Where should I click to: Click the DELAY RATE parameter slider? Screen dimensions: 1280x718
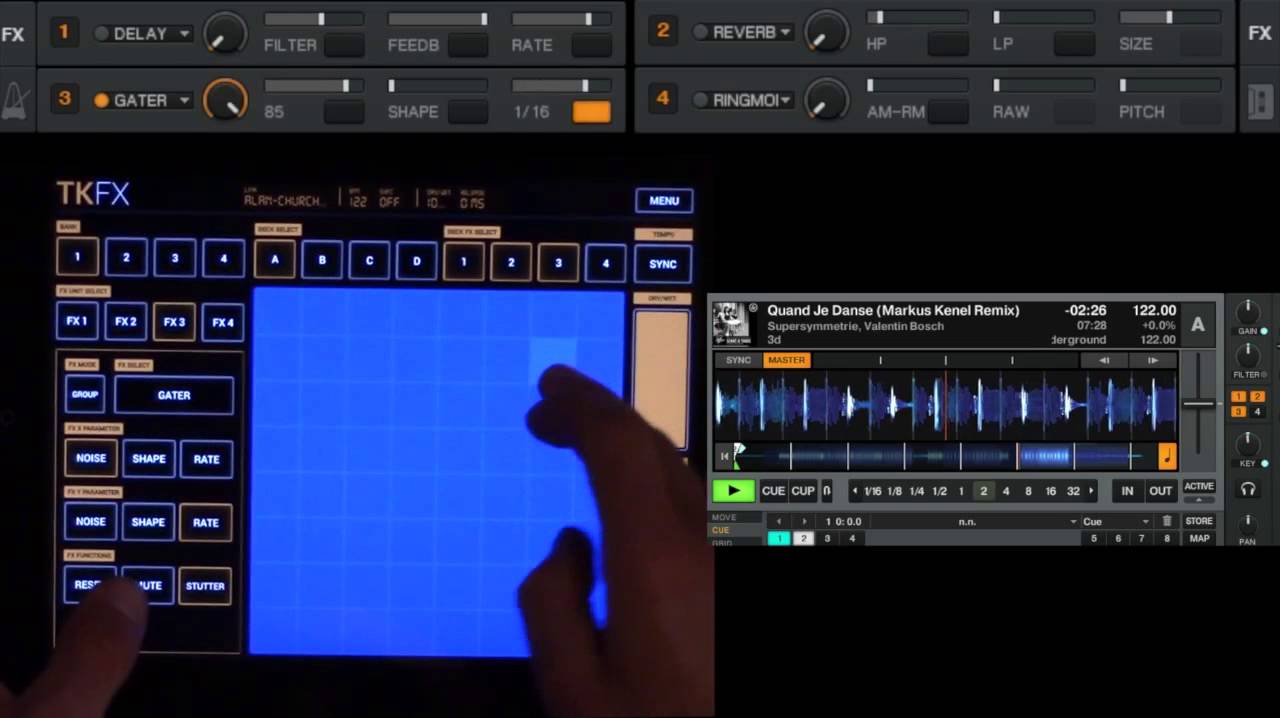pyautogui.click(x=562, y=19)
